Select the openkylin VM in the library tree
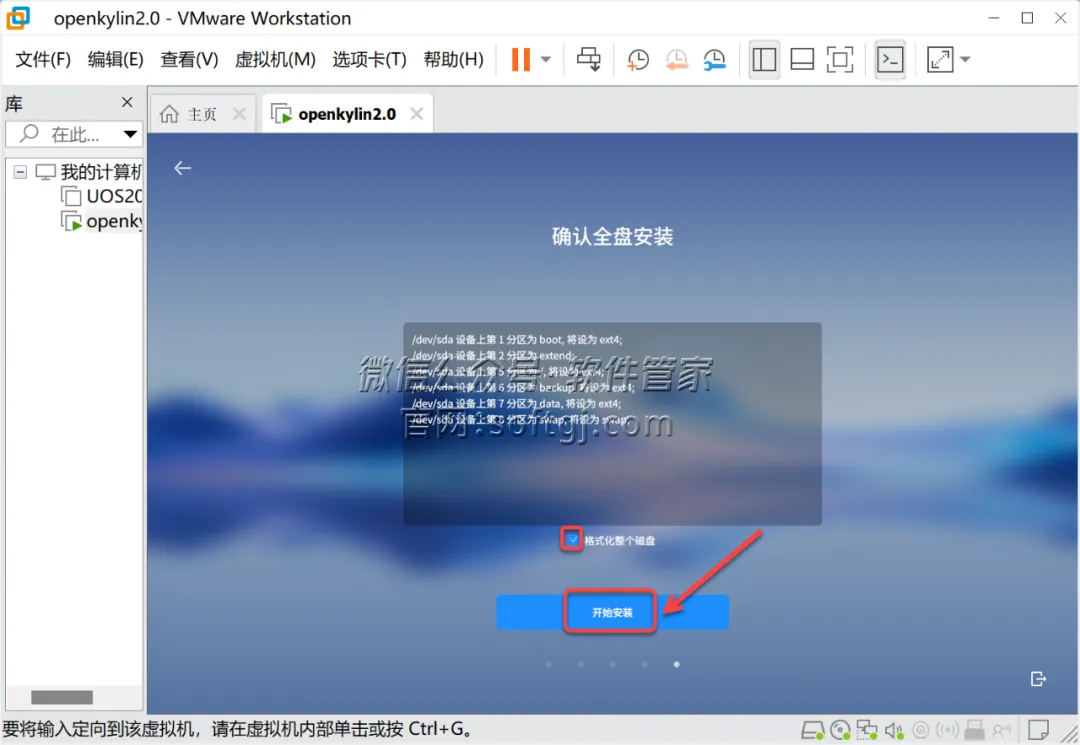Image resolution: width=1080 pixels, height=745 pixels. pos(114,221)
